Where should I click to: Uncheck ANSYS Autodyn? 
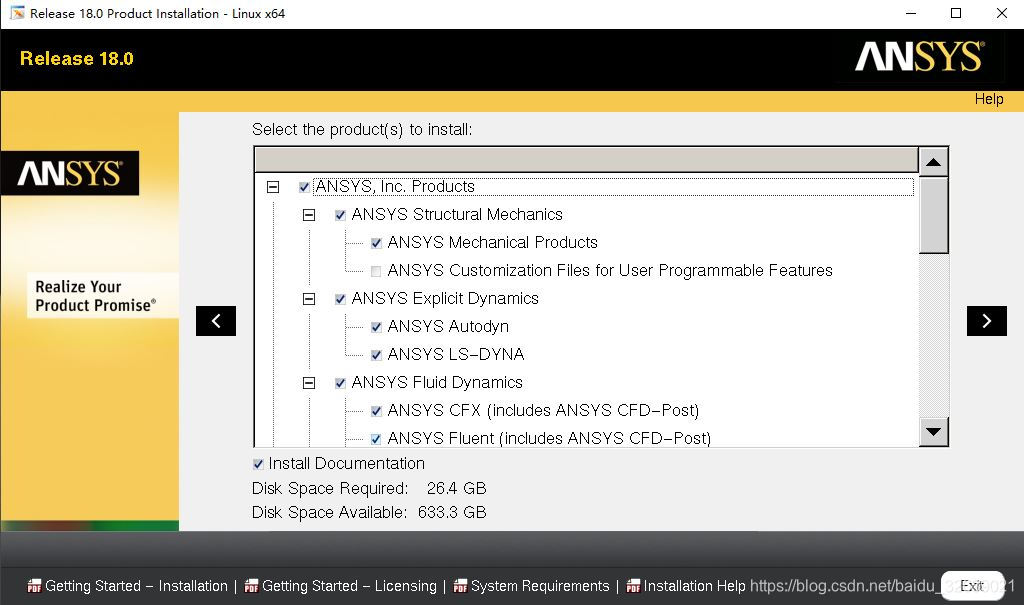(x=376, y=327)
